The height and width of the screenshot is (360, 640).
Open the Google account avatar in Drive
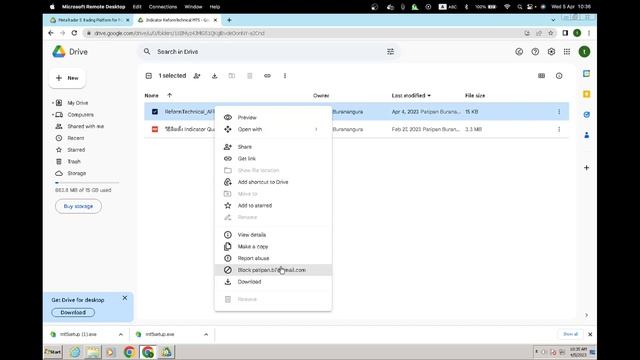click(584, 52)
